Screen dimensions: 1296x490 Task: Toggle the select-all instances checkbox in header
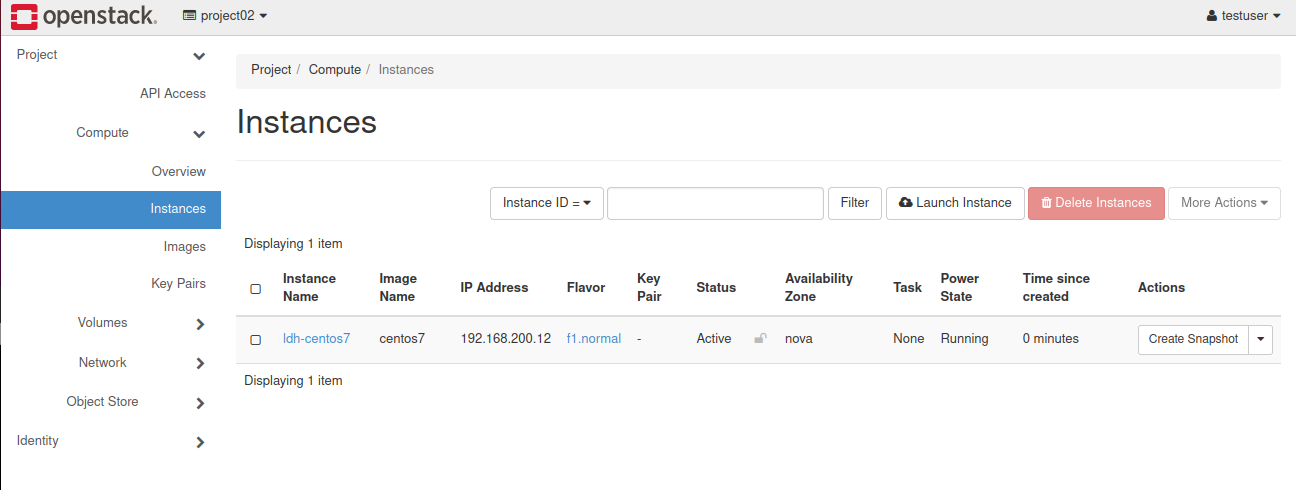tap(255, 288)
